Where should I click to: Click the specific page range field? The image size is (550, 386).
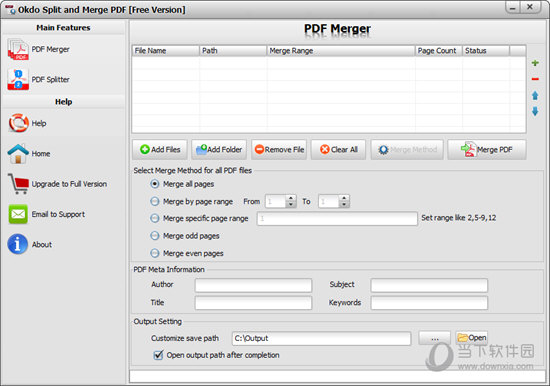[337, 218]
